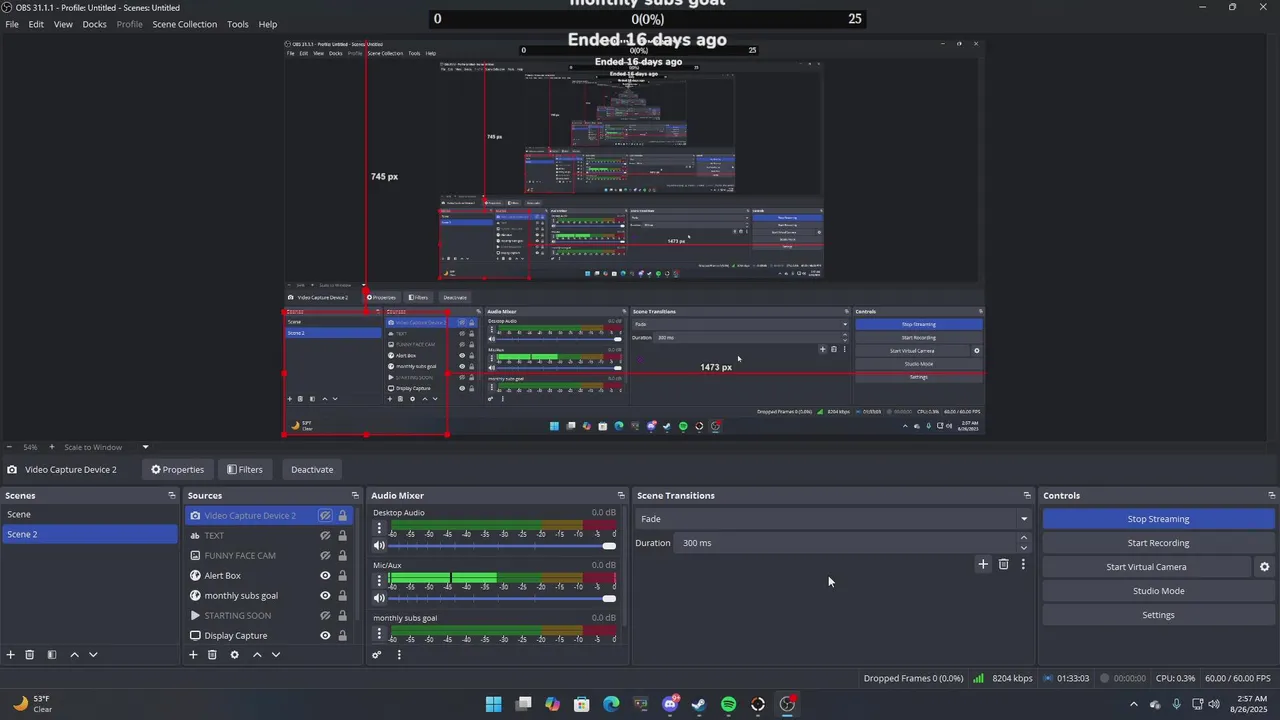Click the Deactivate button
The image size is (1280, 720).
click(312, 469)
